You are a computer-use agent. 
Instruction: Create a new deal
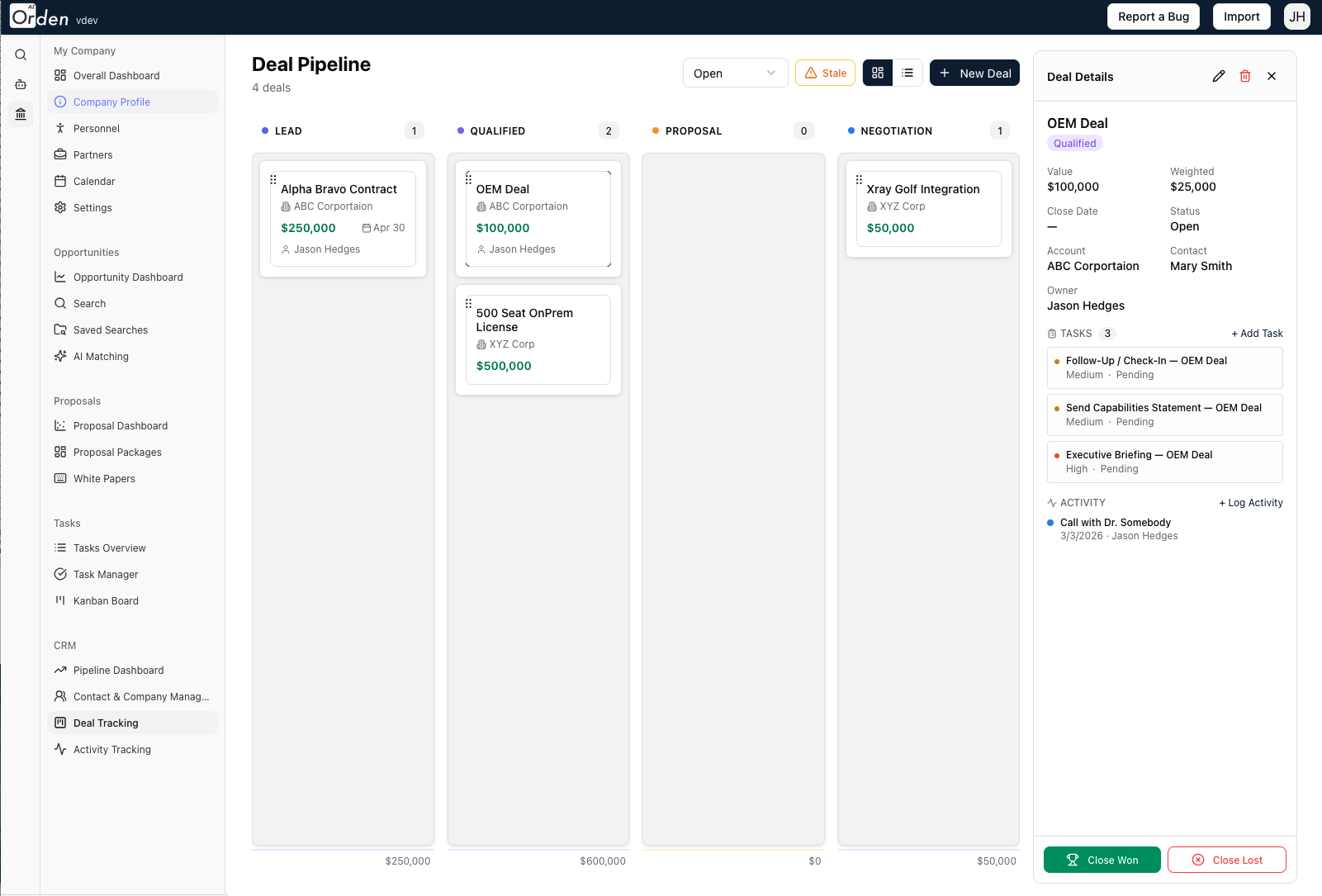point(974,73)
